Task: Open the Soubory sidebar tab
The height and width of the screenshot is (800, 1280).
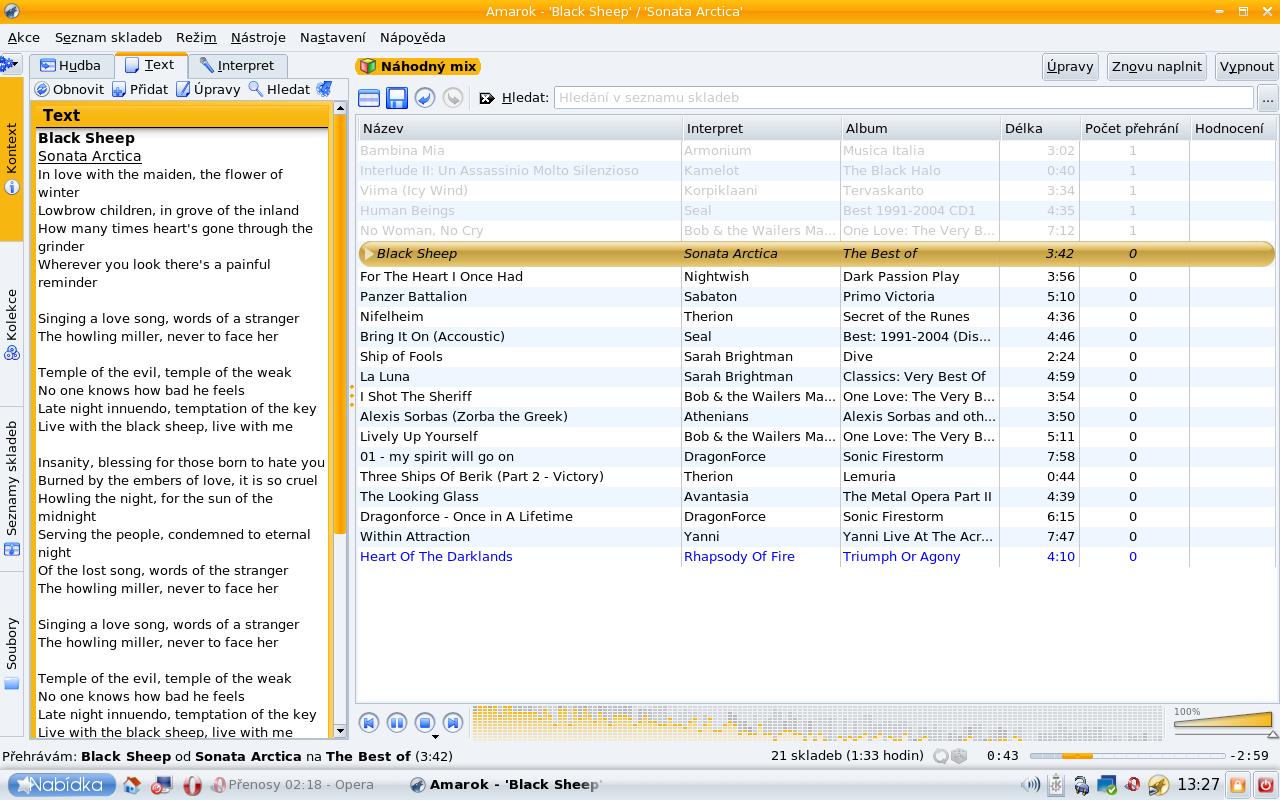Action: pos(11,654)
